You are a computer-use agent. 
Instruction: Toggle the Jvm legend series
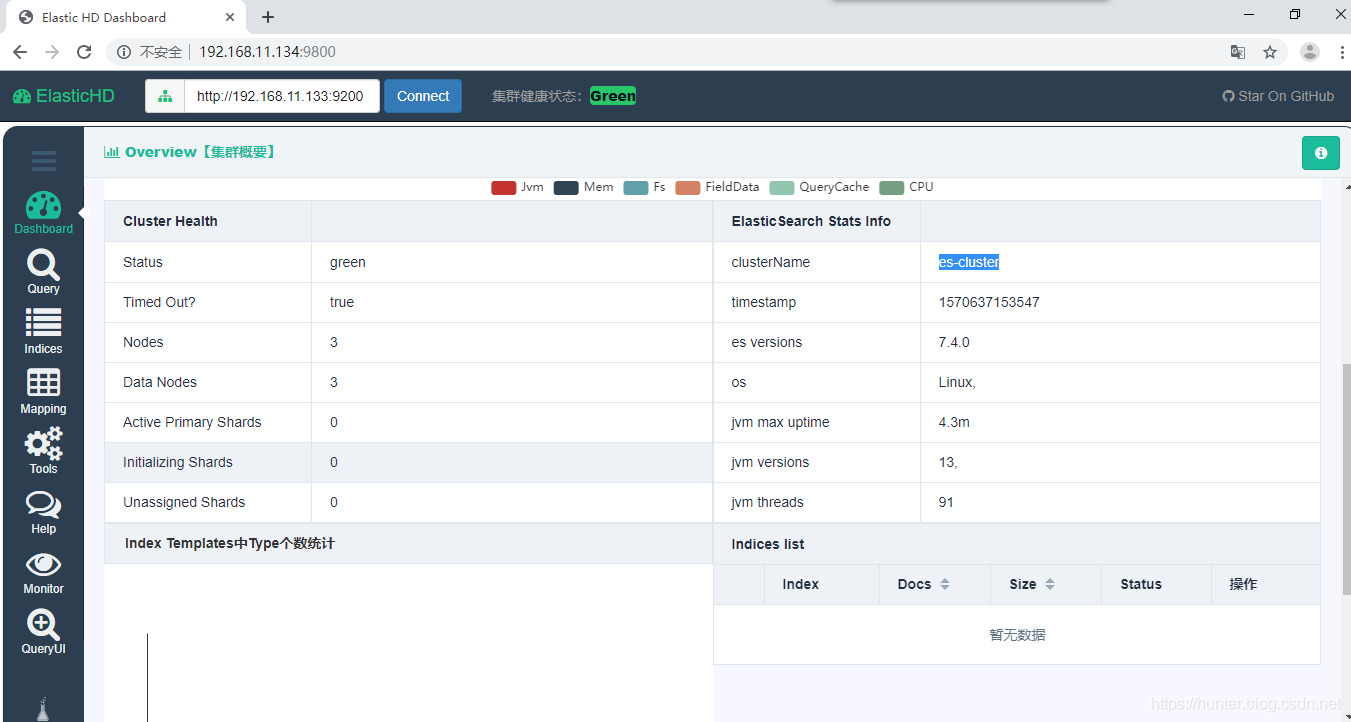tap(518, 187)
